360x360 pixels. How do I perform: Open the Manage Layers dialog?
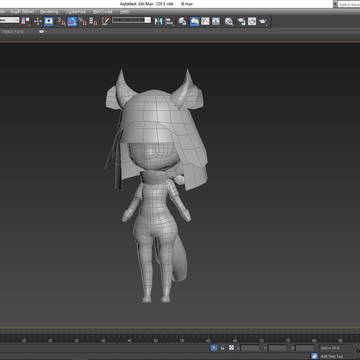[182, 21]
